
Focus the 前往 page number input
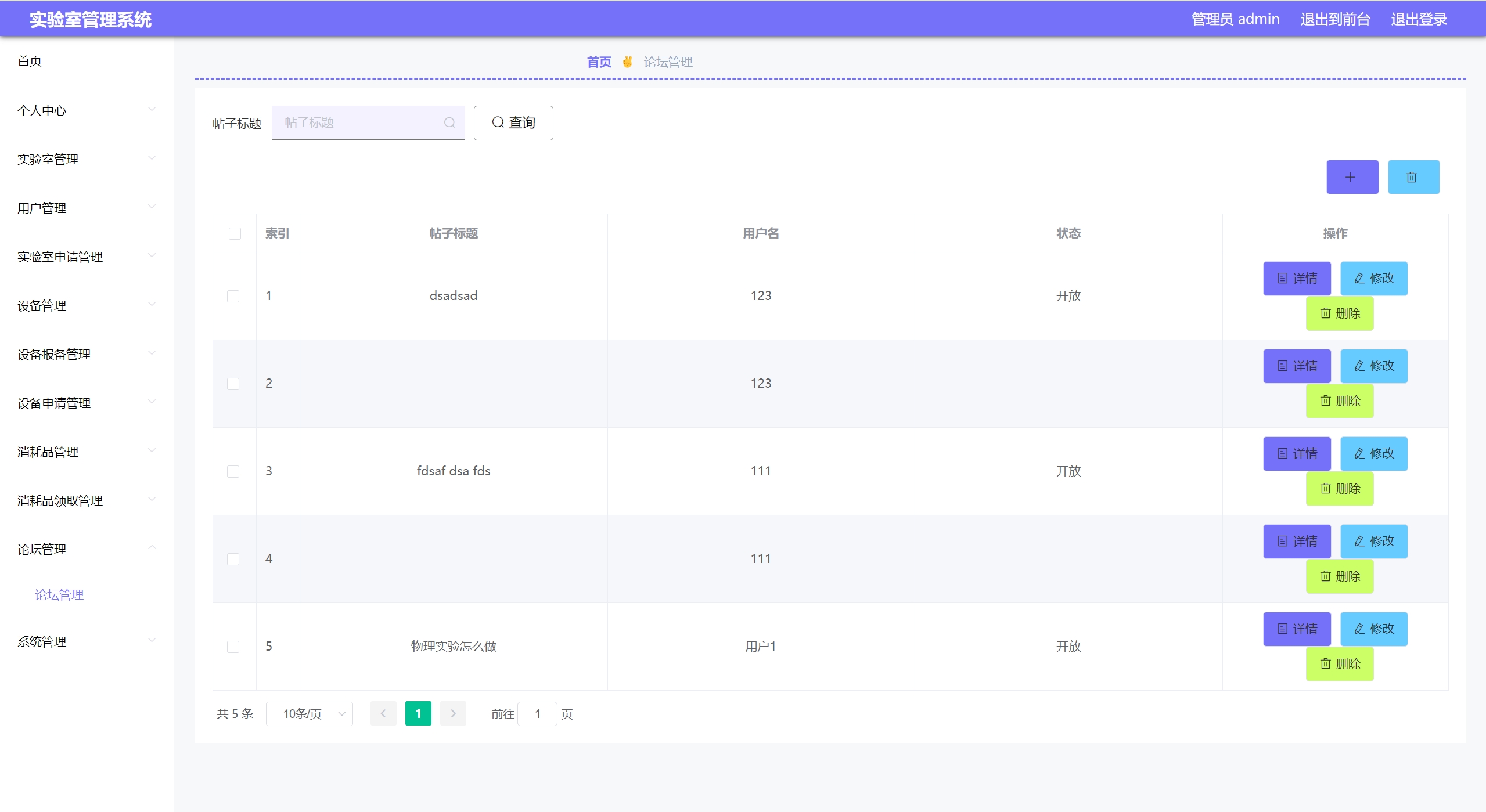[537, 714]
